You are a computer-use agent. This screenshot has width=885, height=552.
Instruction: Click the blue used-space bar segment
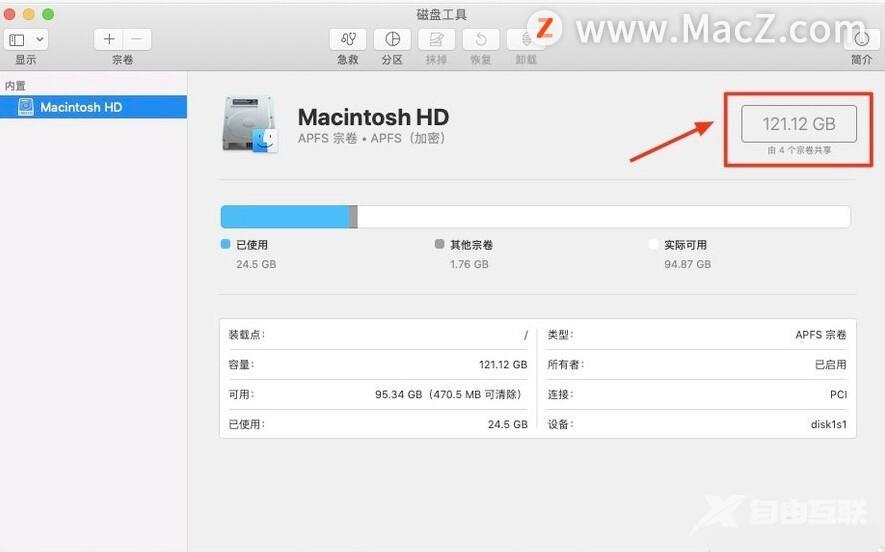pos(283,217)
